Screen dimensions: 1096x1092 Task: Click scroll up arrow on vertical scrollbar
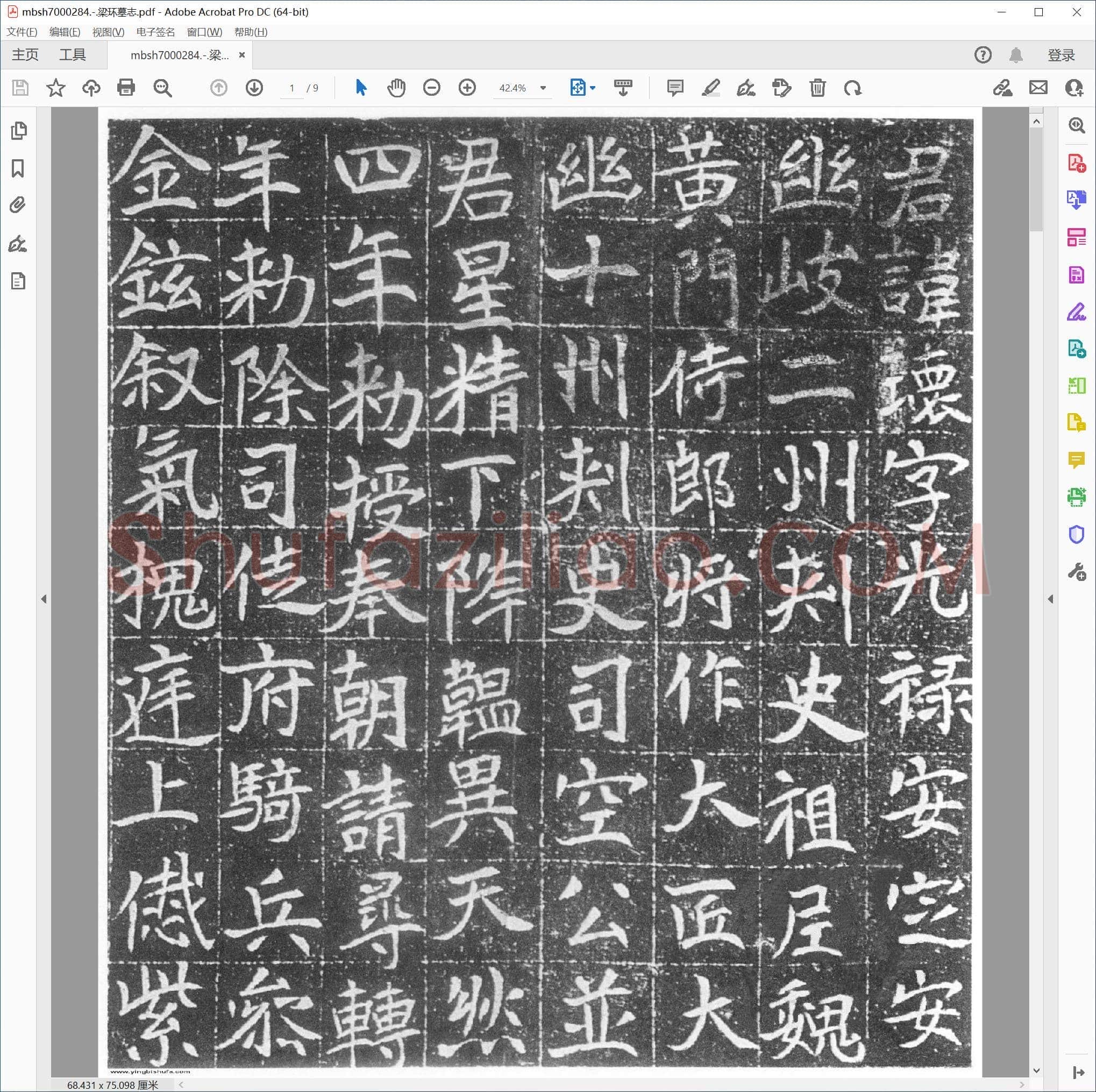[x=1036, y=122]
